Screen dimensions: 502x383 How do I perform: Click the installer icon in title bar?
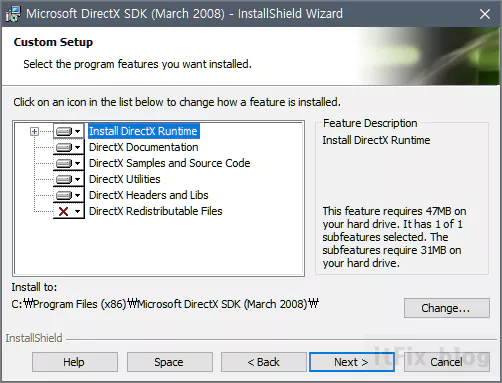coord(13,14)
